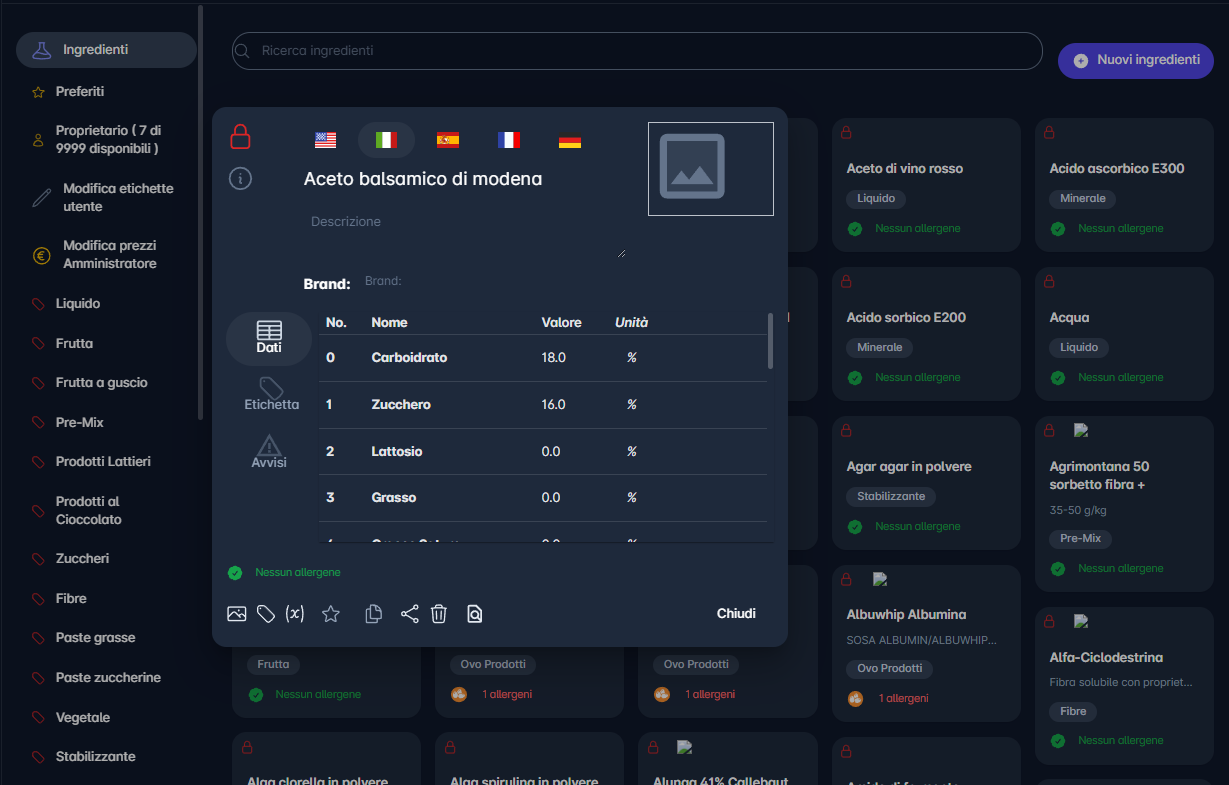Click the share icon in the dialog footer

[409, 614]
